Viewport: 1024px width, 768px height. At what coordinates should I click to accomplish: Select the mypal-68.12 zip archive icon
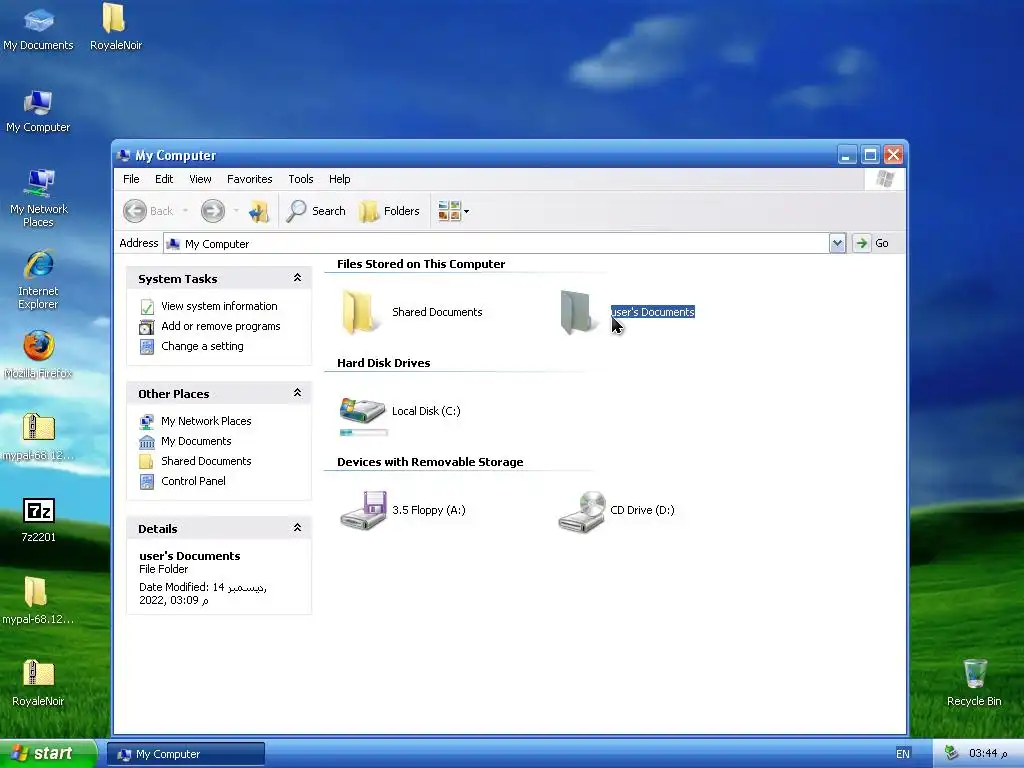(x=39, y=437)
